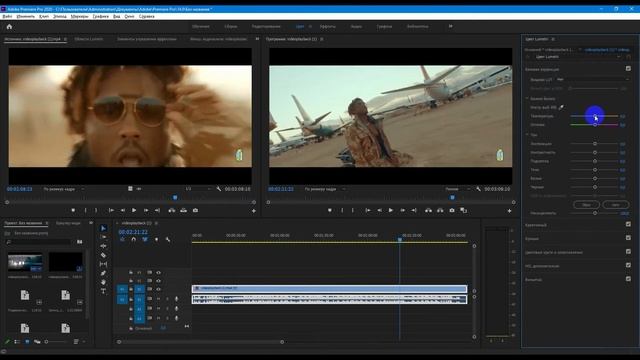
Task: Mute the first audio track
Action: tap(158, 299)
